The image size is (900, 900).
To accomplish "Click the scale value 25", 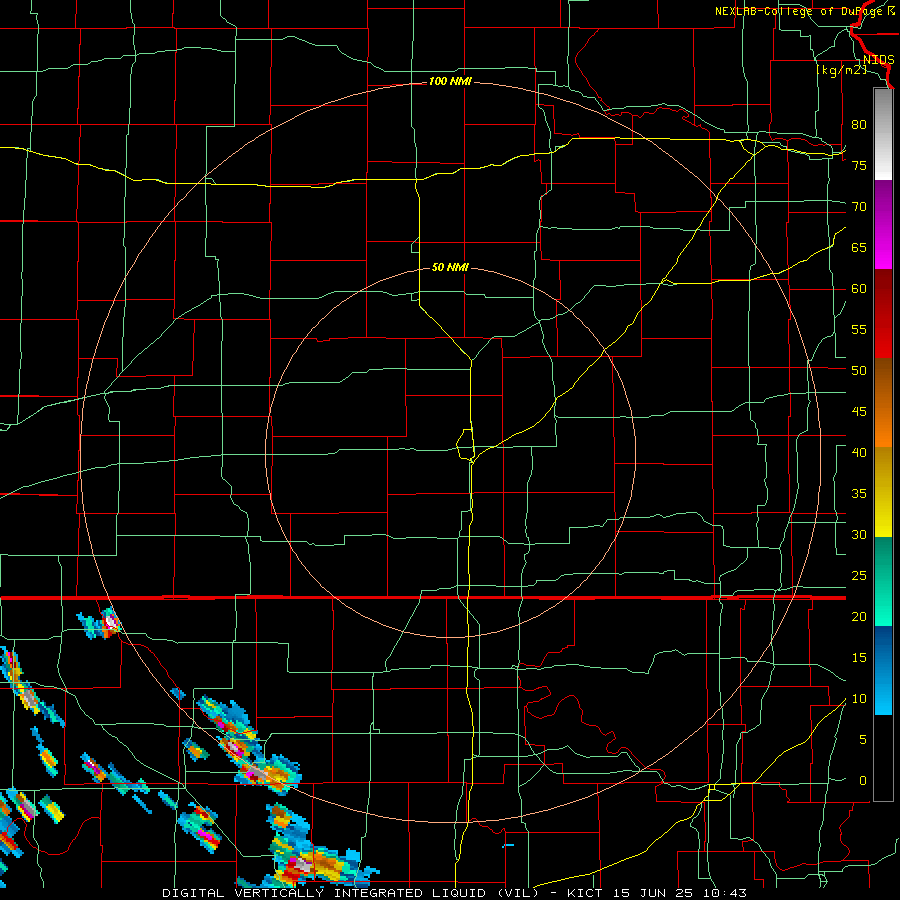I will pos(859,576).
